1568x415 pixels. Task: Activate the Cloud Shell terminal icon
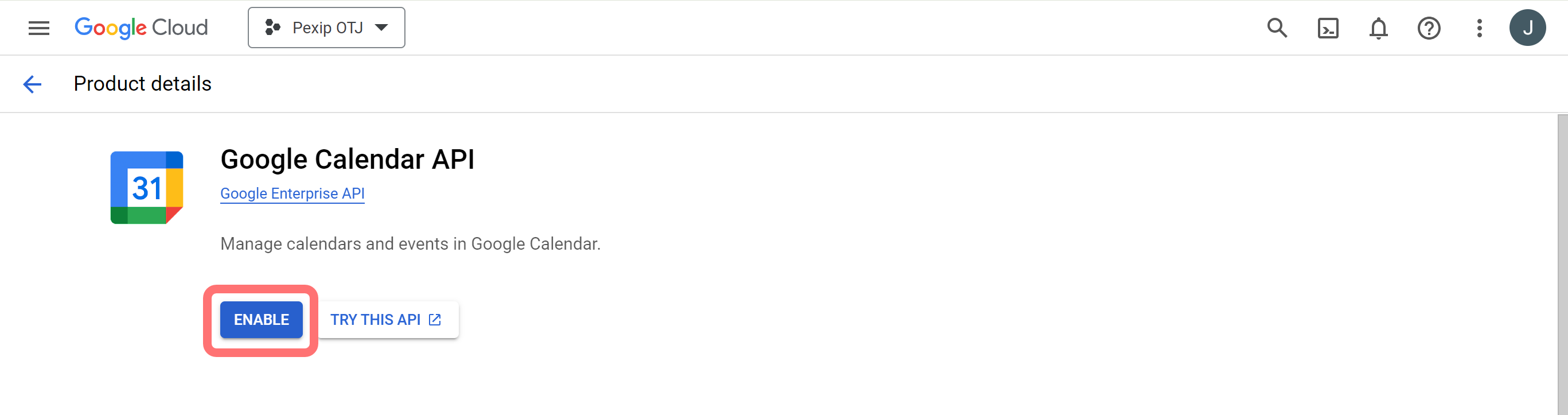click(x=1328, y=28)
